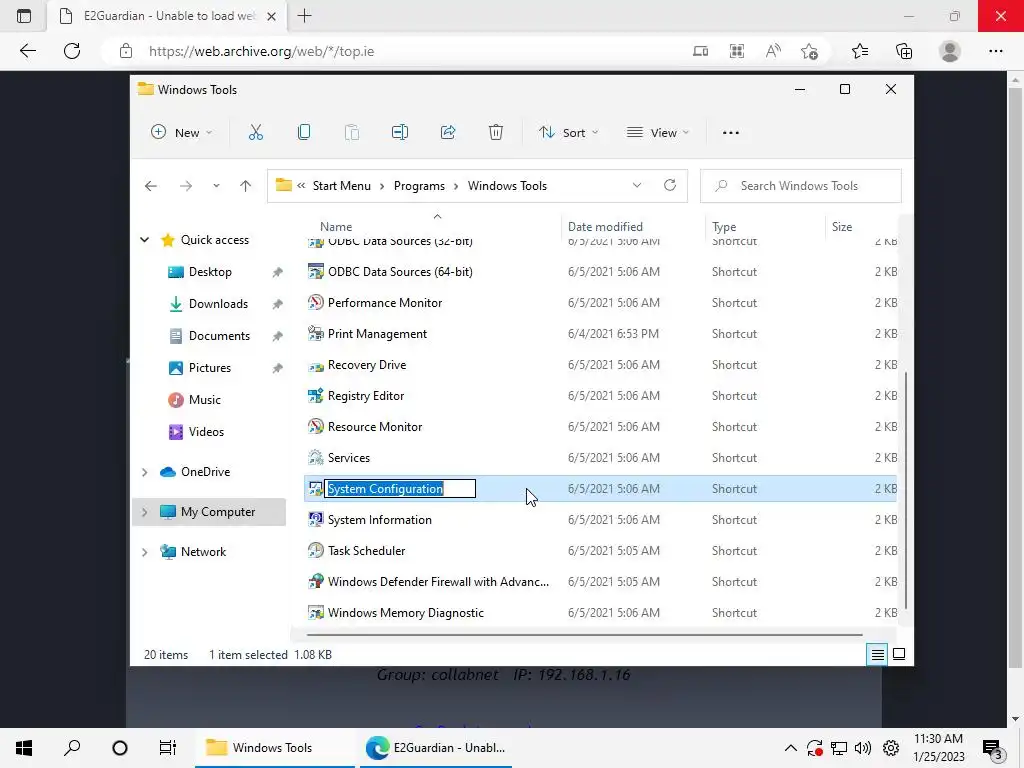
Task: Click the file list vertical scrollbar
Action: click(905, 490)
